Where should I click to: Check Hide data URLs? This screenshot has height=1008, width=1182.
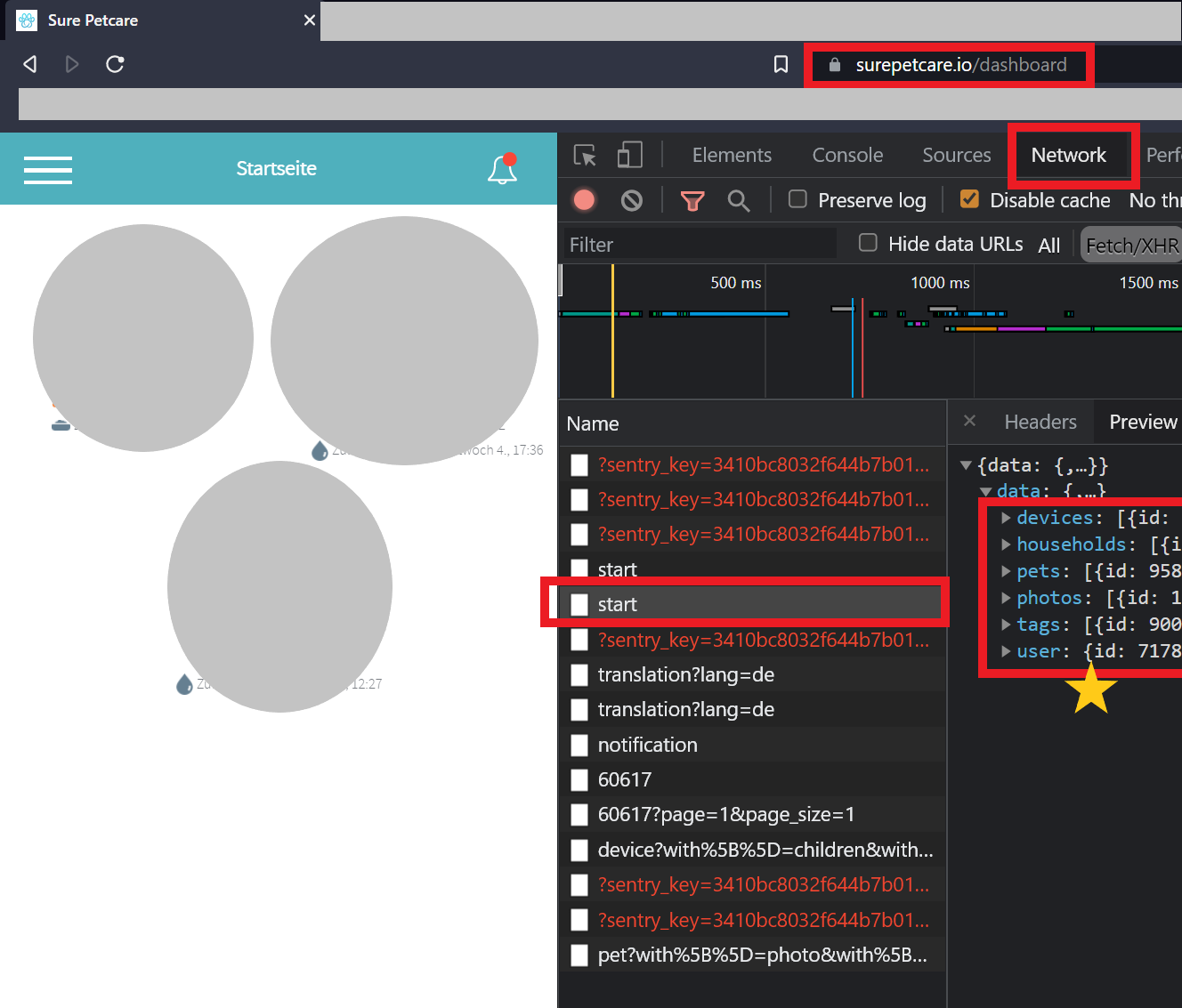coord(868,243)
